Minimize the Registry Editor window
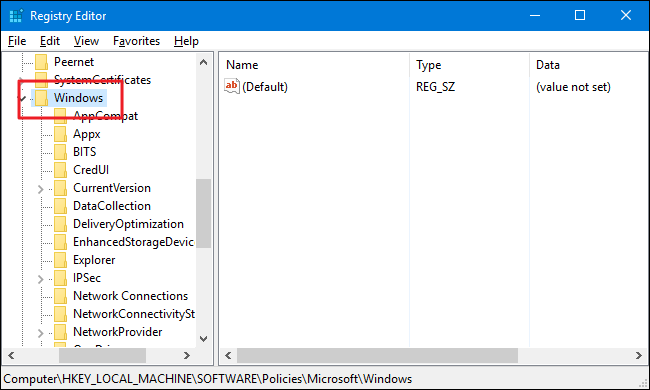 [535, 16]
